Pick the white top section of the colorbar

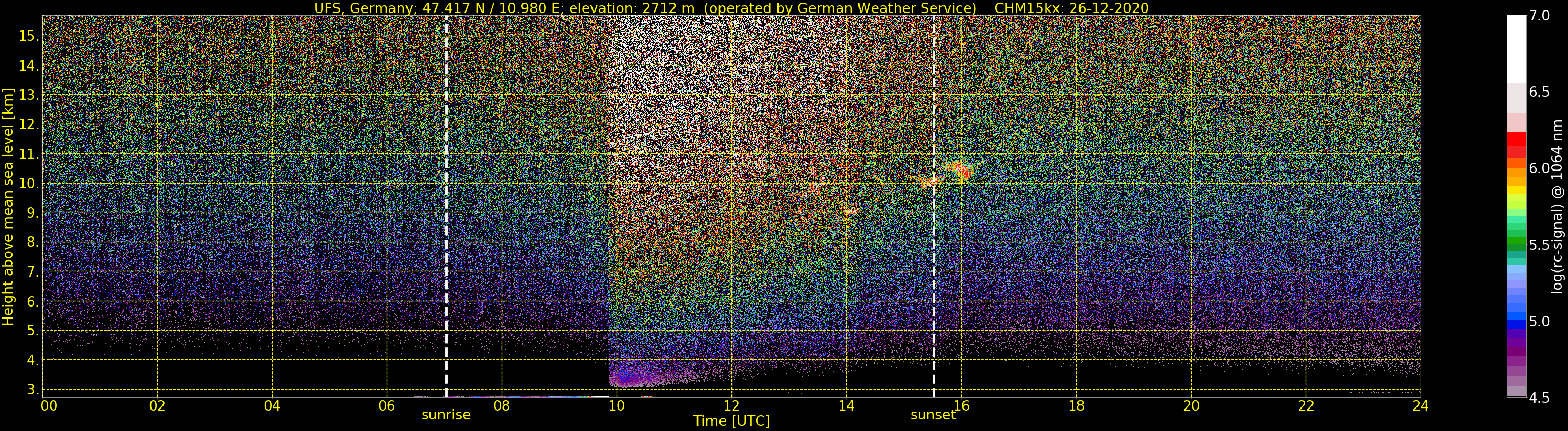tap(1516, 49)
